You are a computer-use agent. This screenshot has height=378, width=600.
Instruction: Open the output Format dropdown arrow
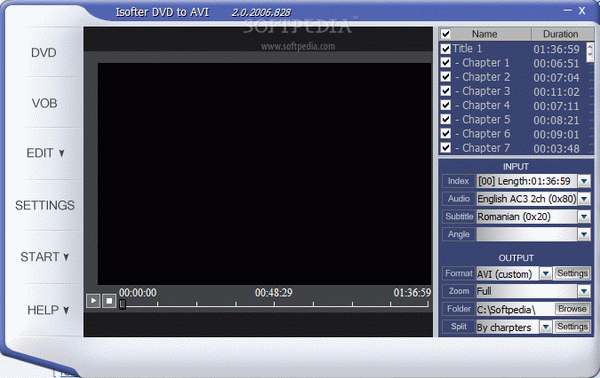tap(546, 274)
